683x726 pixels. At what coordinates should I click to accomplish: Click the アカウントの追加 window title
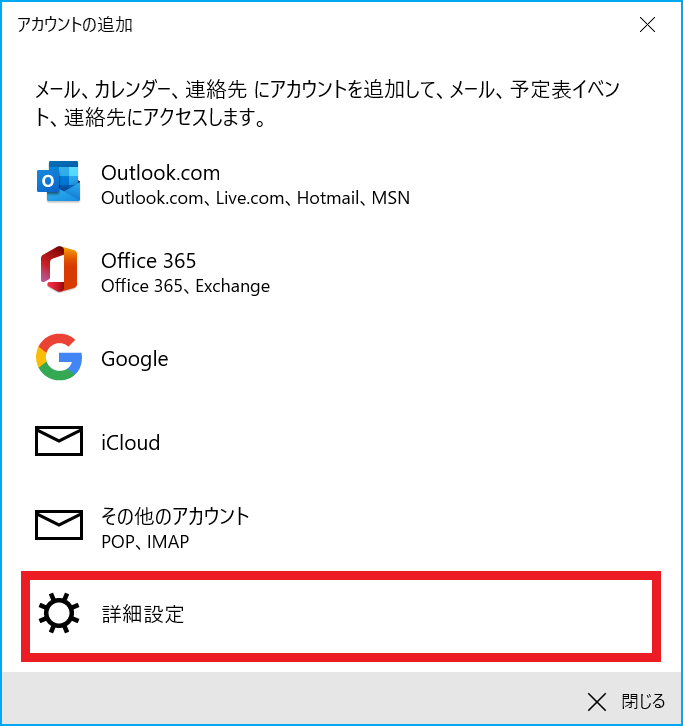[75, 25]
